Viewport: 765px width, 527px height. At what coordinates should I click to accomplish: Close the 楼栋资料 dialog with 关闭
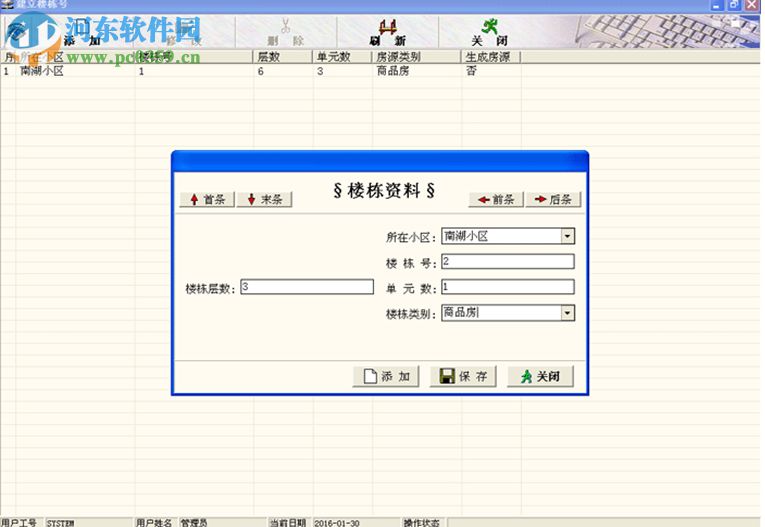tap(541, 376)
